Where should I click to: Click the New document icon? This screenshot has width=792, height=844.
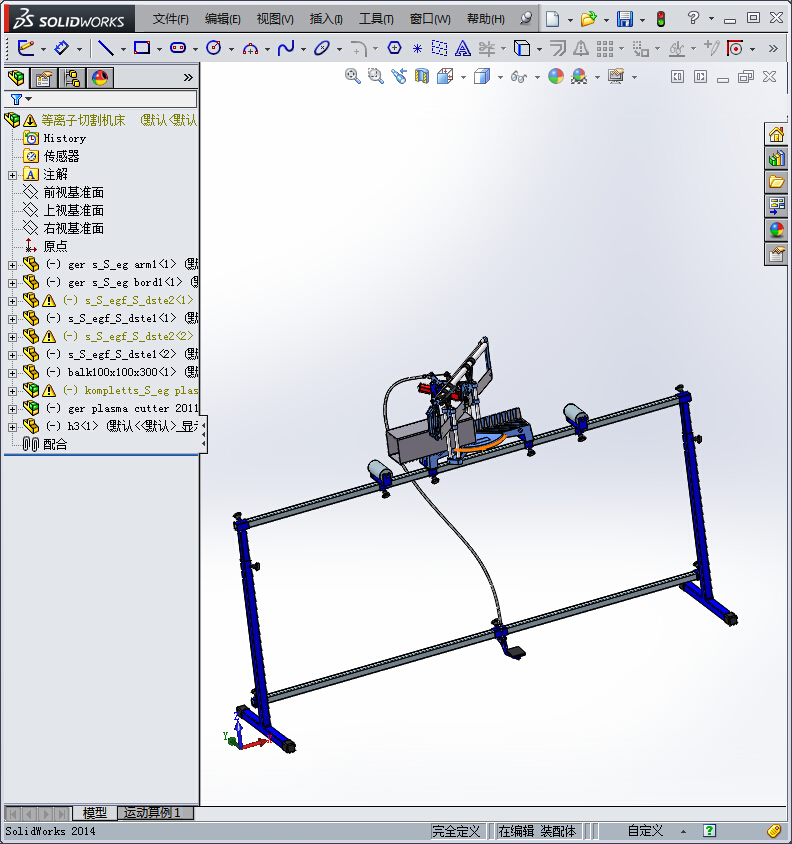point(552,19)
